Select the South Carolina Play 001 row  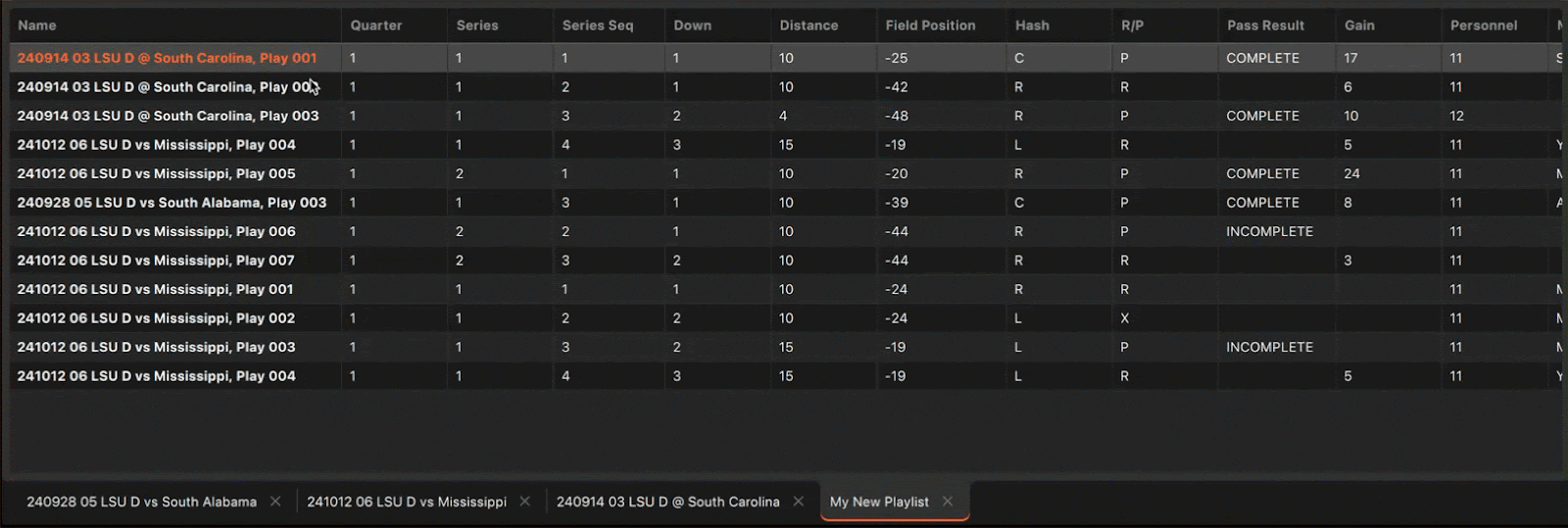coord(167,58)
